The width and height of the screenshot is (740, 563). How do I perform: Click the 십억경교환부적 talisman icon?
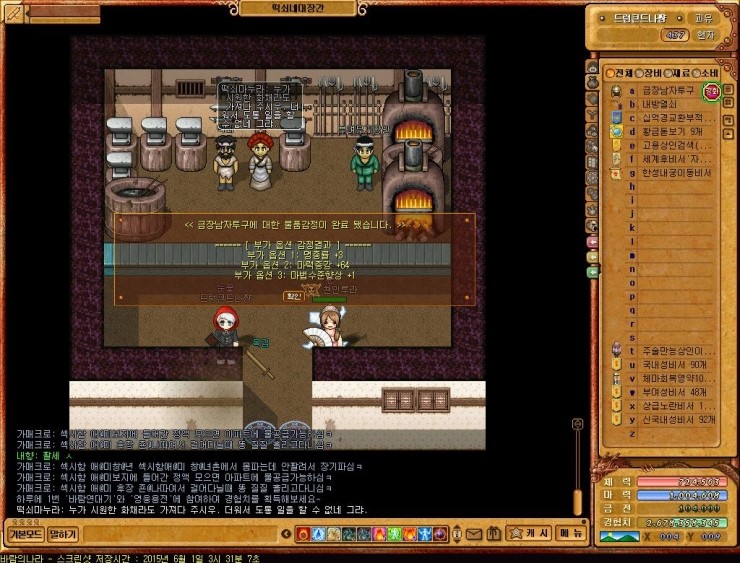(617, 117)
